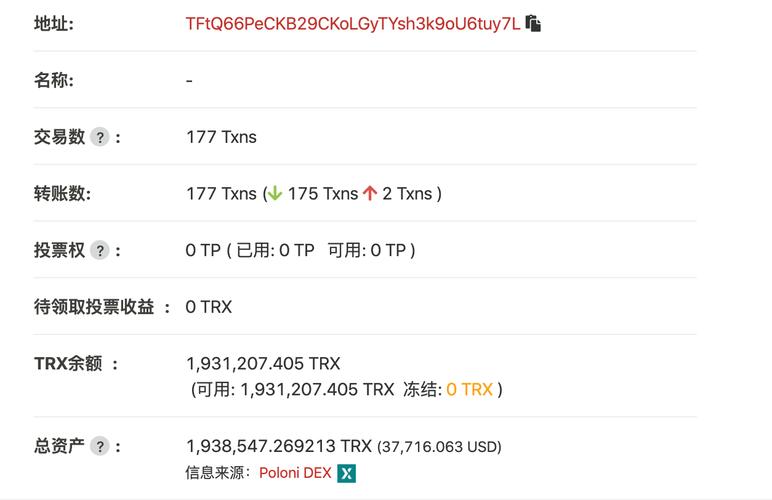Click the 175 Txns incoming transfers text
The image size is (772, 500).
click(323, 193)
